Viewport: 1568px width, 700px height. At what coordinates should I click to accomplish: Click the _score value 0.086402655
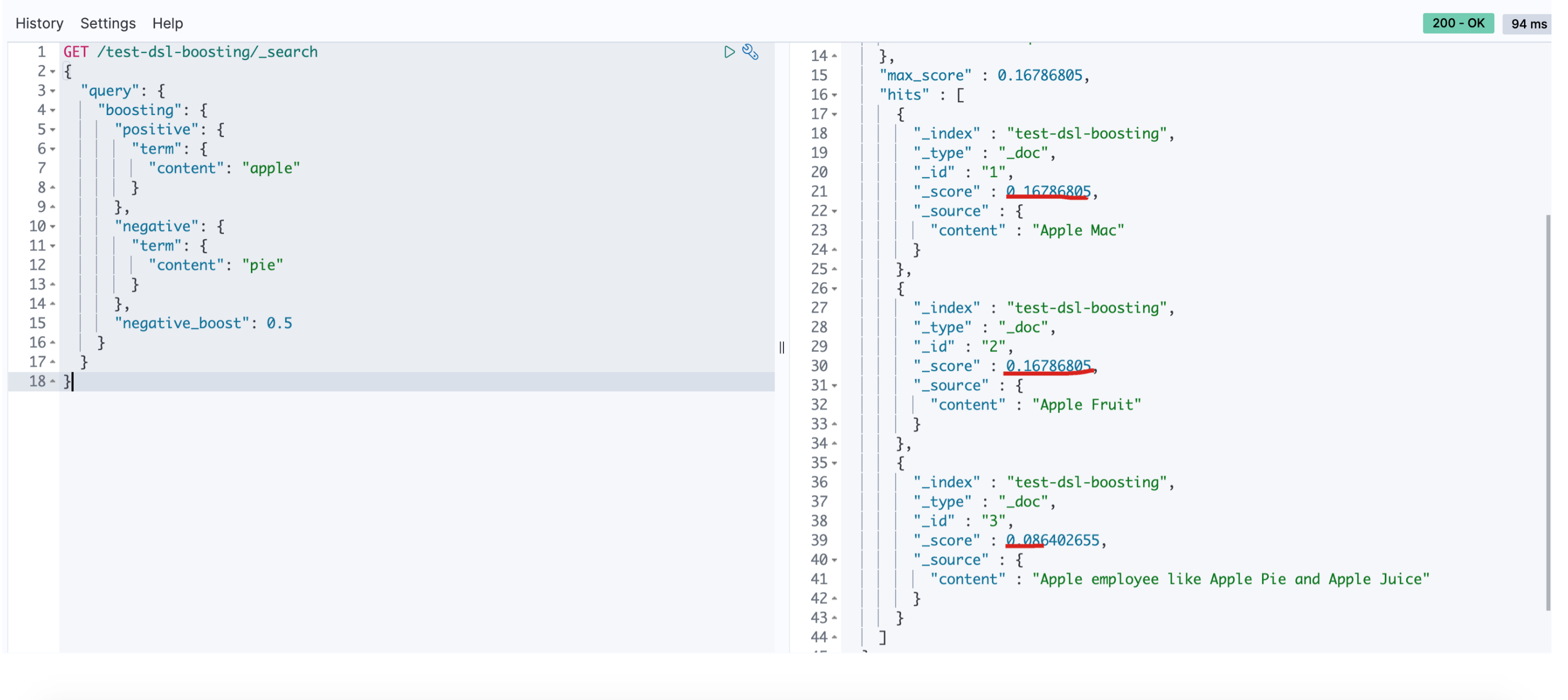tap(1052, 540)
